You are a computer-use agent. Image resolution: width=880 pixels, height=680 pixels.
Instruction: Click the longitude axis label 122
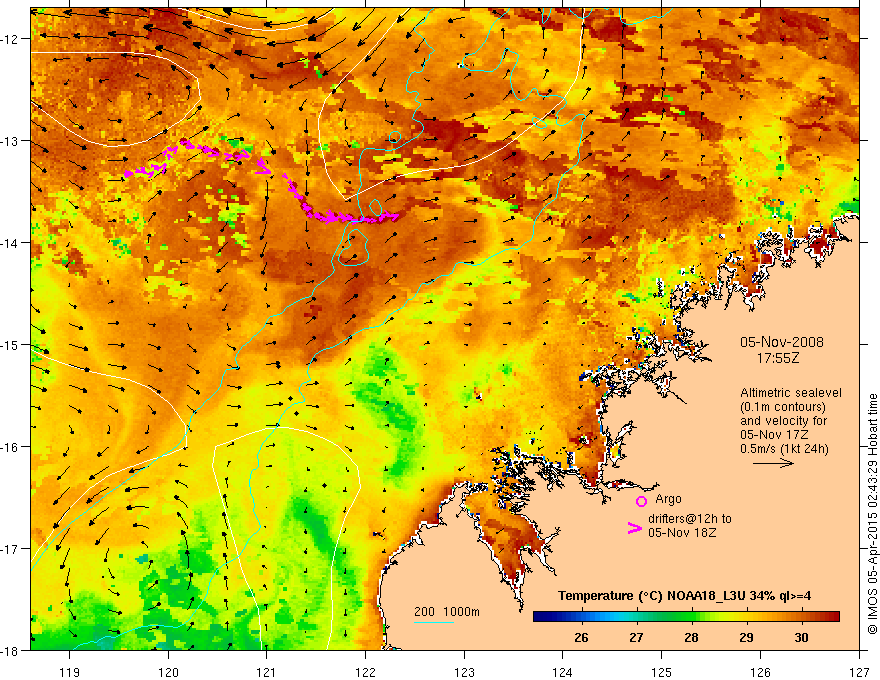coord(365,672)
